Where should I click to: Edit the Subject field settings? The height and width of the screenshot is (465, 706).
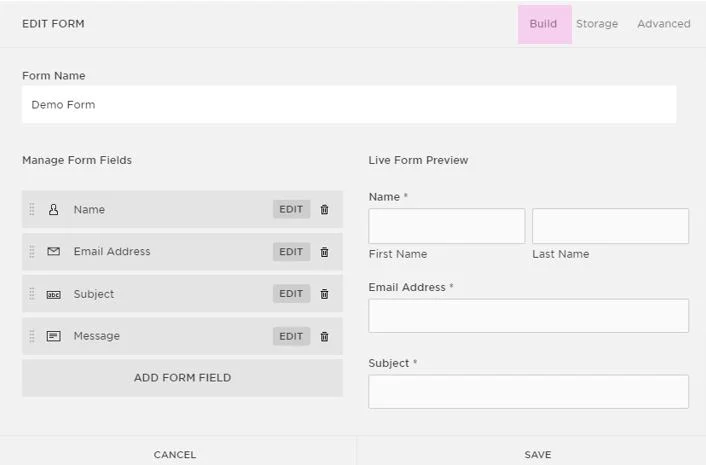(x=291, y=293)
